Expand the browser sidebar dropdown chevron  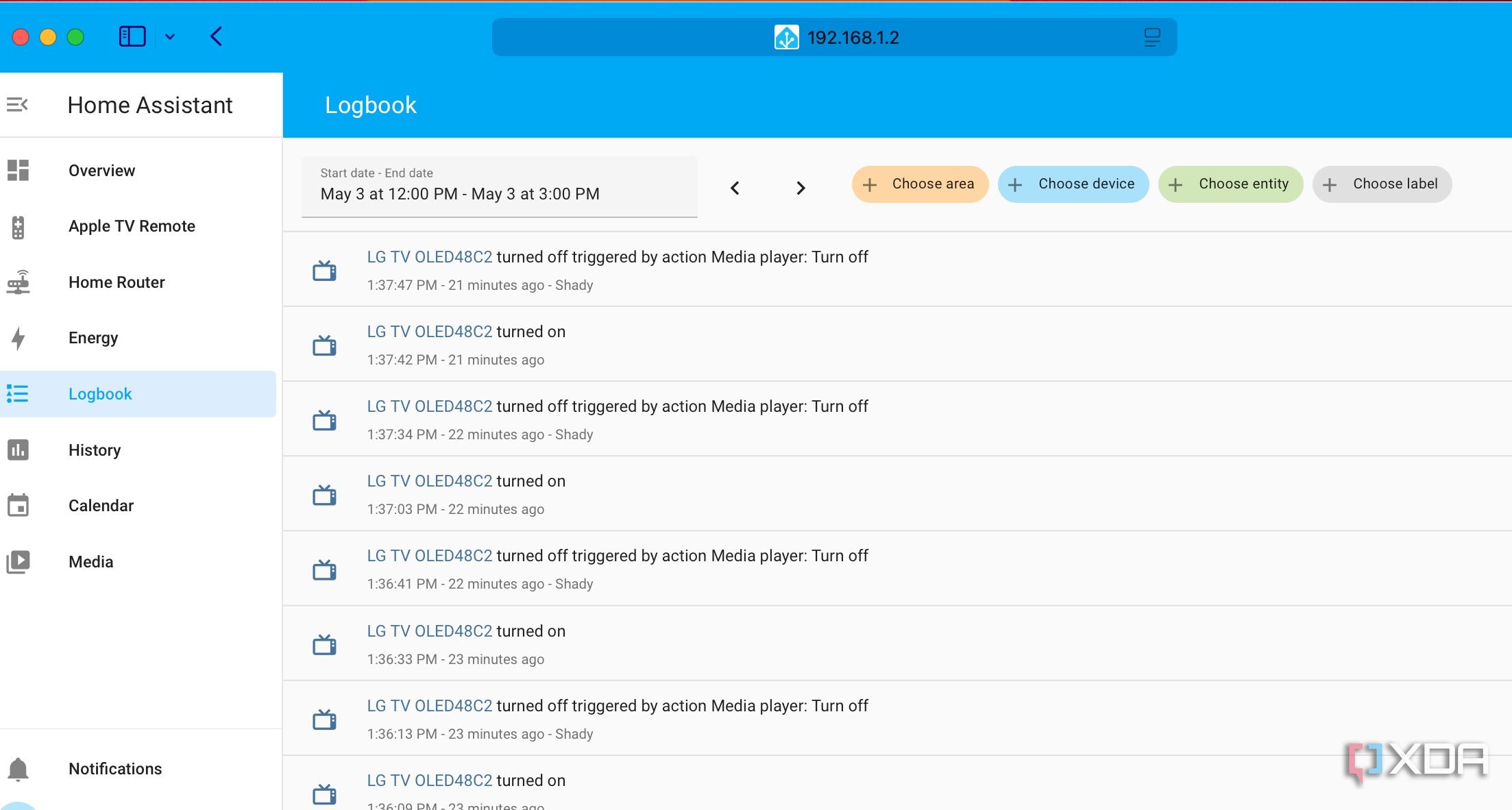[x=170, y=37]
